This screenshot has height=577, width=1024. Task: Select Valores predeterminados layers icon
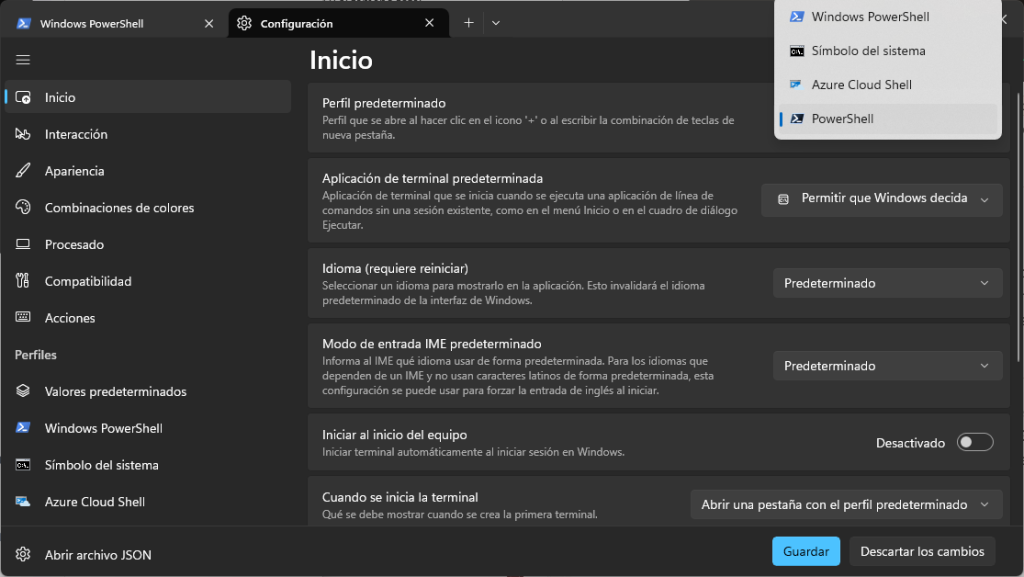click(24, 392)
